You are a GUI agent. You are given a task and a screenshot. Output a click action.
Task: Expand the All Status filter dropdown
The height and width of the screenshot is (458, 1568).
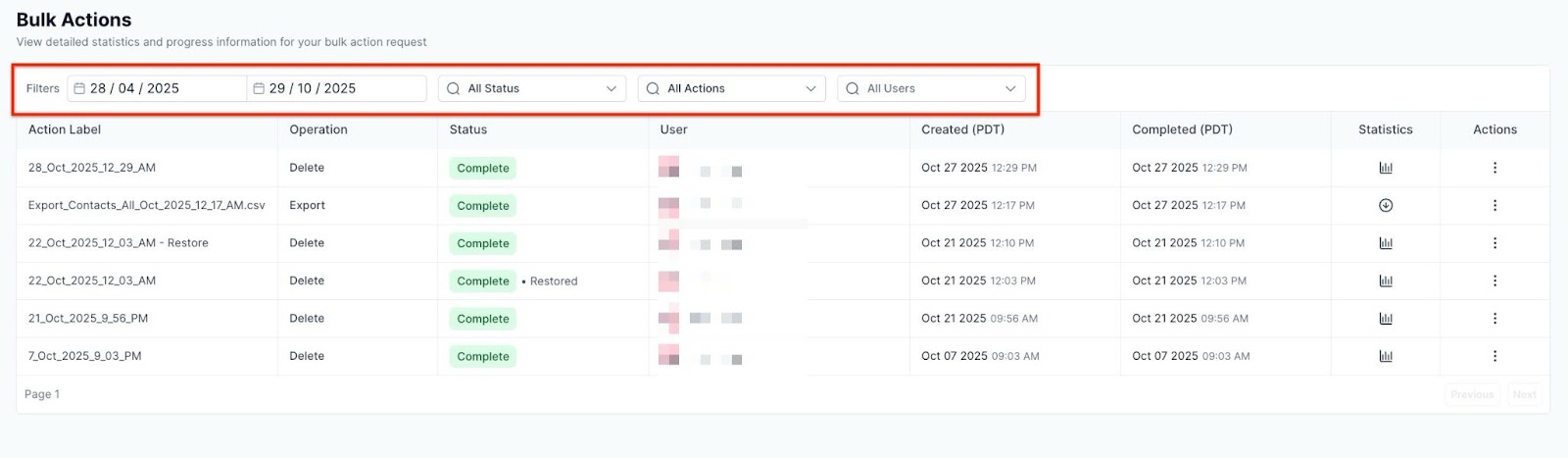tap(532, 88)
